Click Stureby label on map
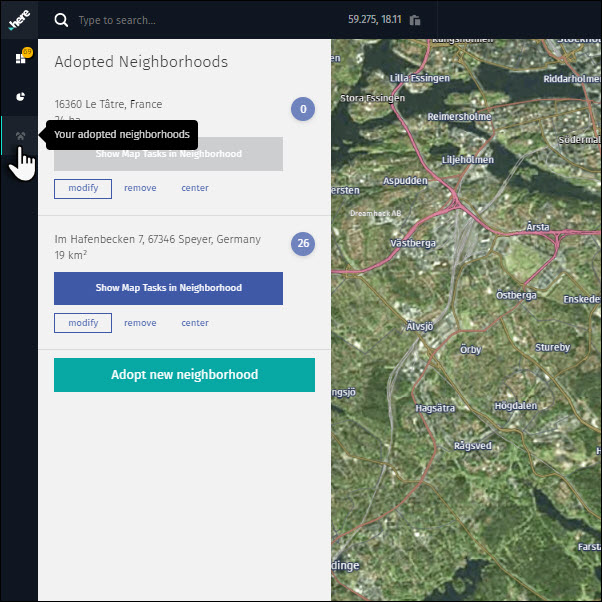The image size is (602, 602). [x=552, y=347]
